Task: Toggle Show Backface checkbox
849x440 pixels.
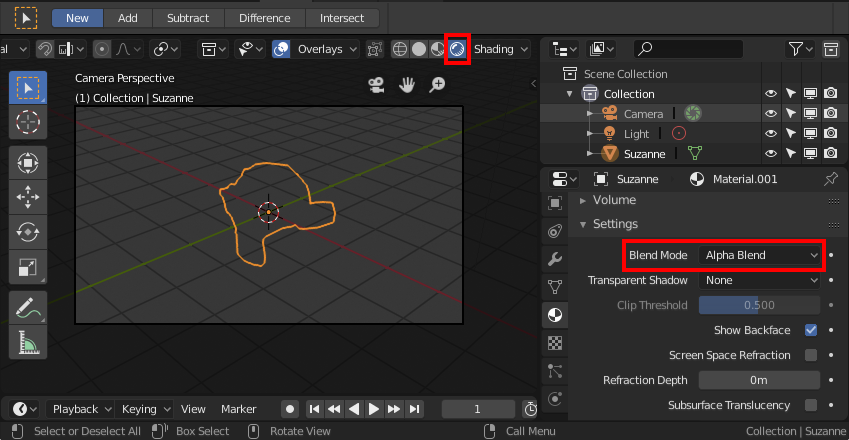Action: (811, 330)
